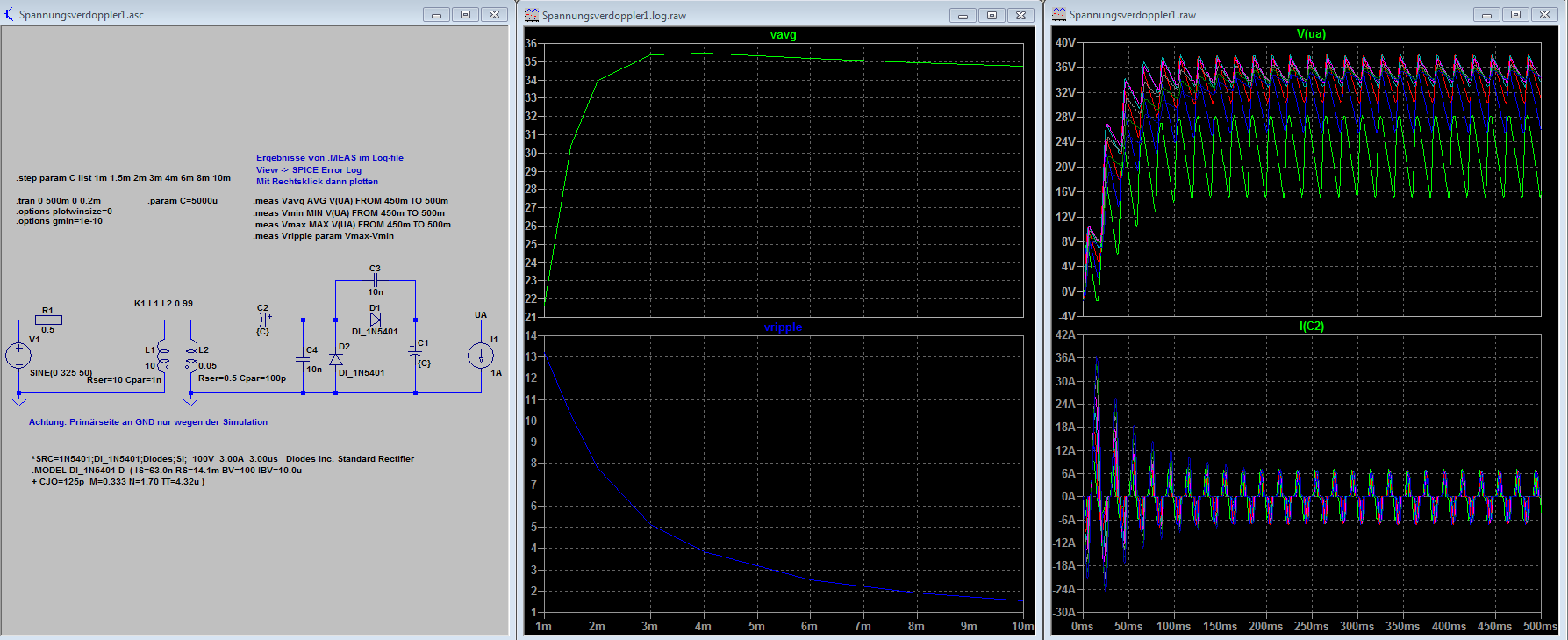Click the V(ua) trace label
Image resolution: width=1568 pixels, height=640 pixels.
[x=1311, y=34]
